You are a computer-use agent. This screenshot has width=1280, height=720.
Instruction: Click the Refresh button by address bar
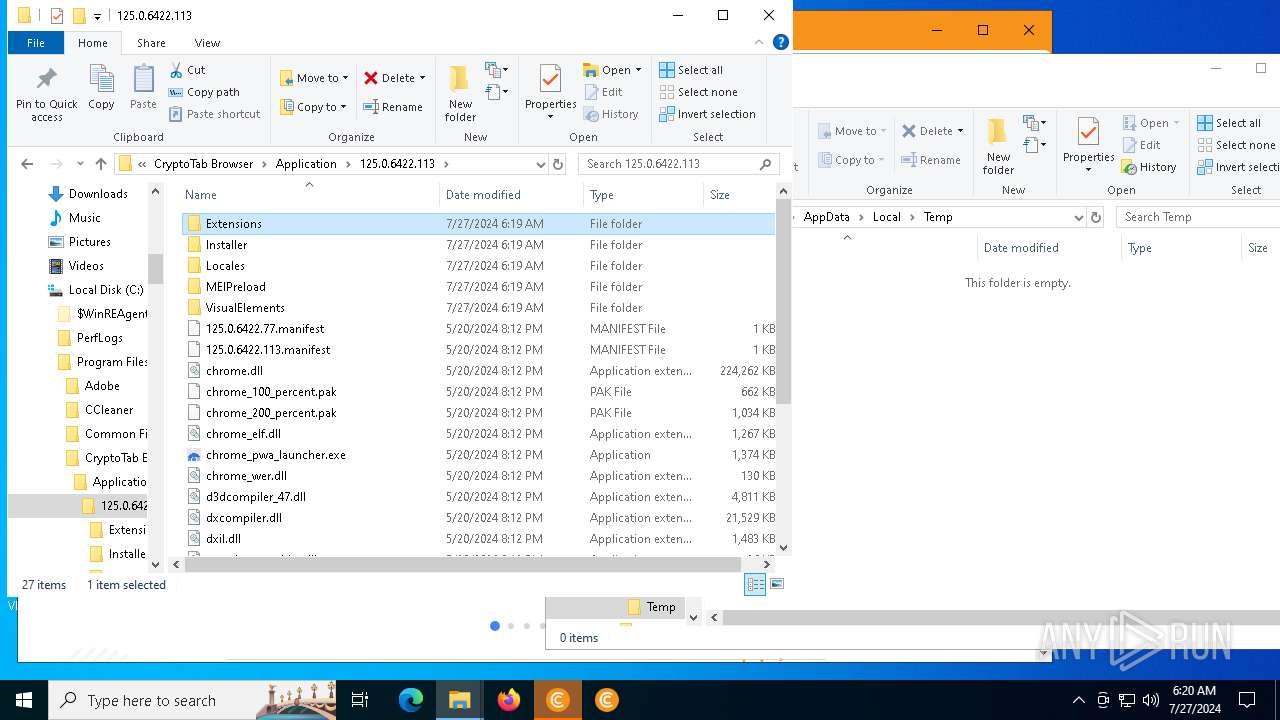(558, 164)
